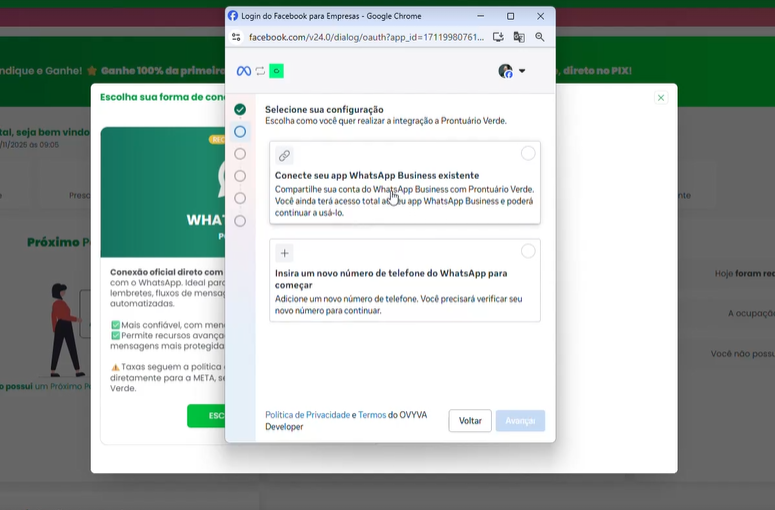
Task: Click the last empty step circle
Action: pyautogui.click(x=240, y=221)
